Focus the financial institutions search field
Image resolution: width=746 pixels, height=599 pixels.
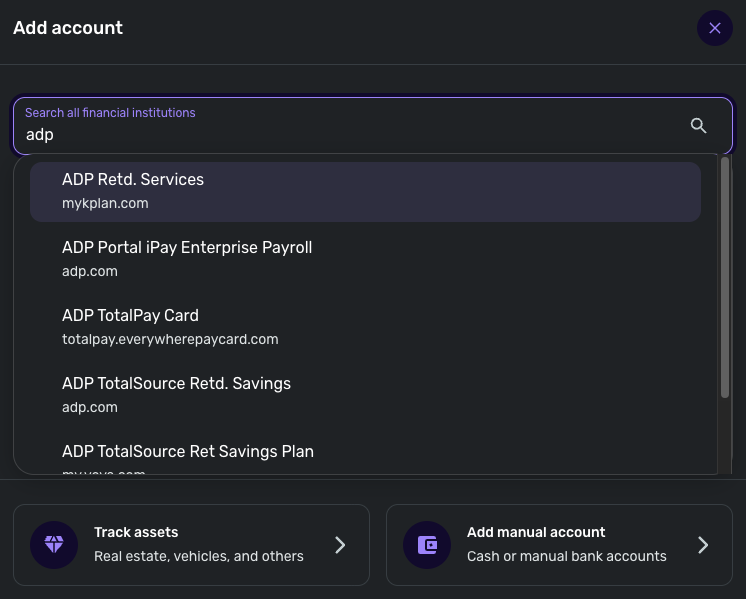350,134
